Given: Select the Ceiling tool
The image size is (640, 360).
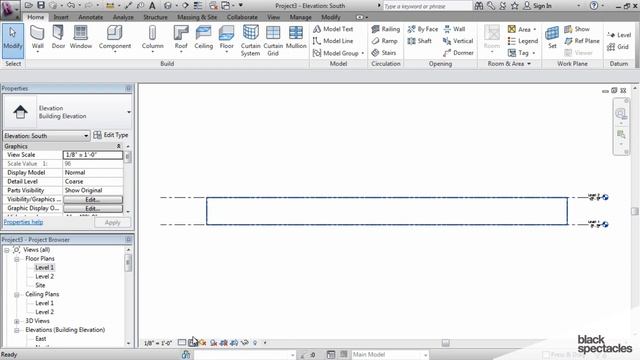Looking at the screenshot, I should [x=203, y=38].
